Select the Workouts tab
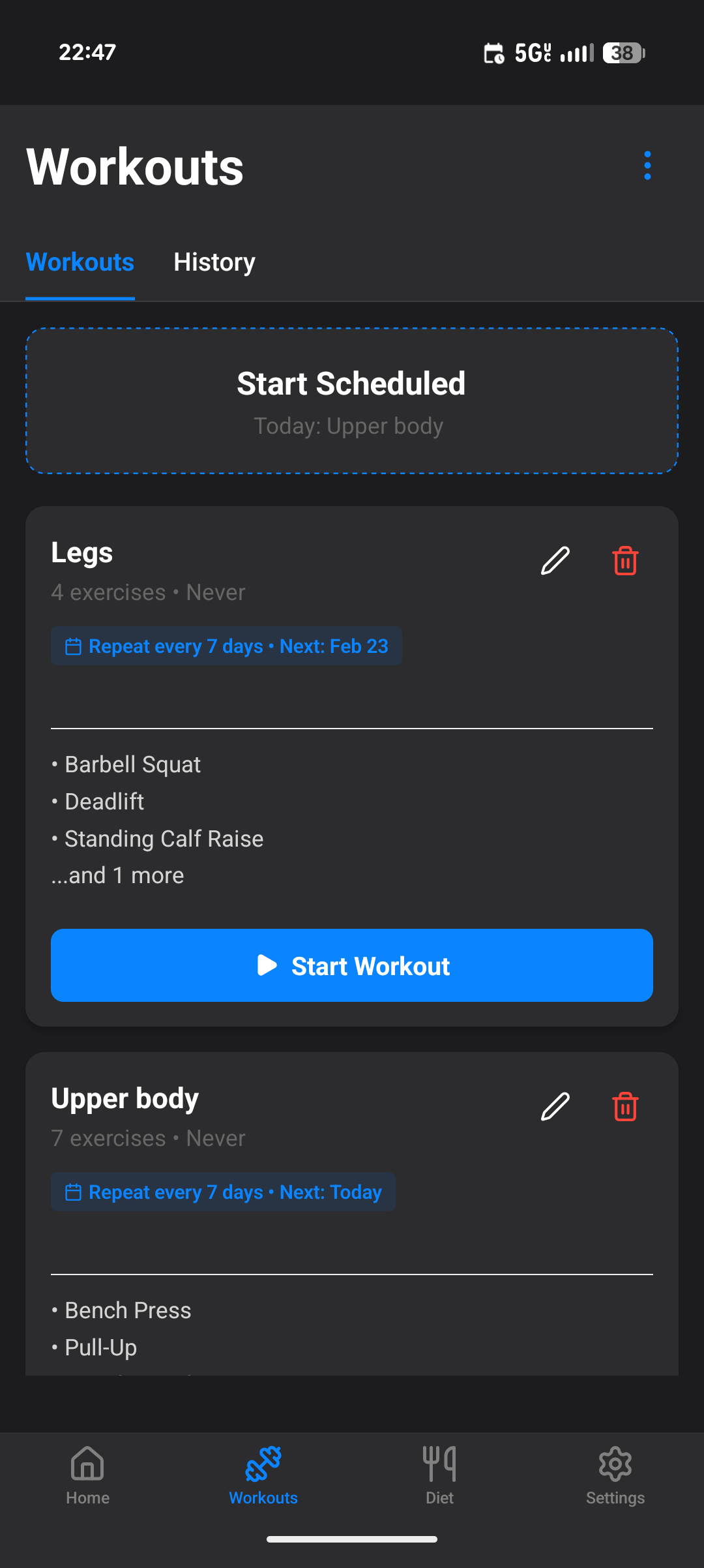Image resolution: width=704 pixels, height=1568 pixels. [x=79, y=262]
